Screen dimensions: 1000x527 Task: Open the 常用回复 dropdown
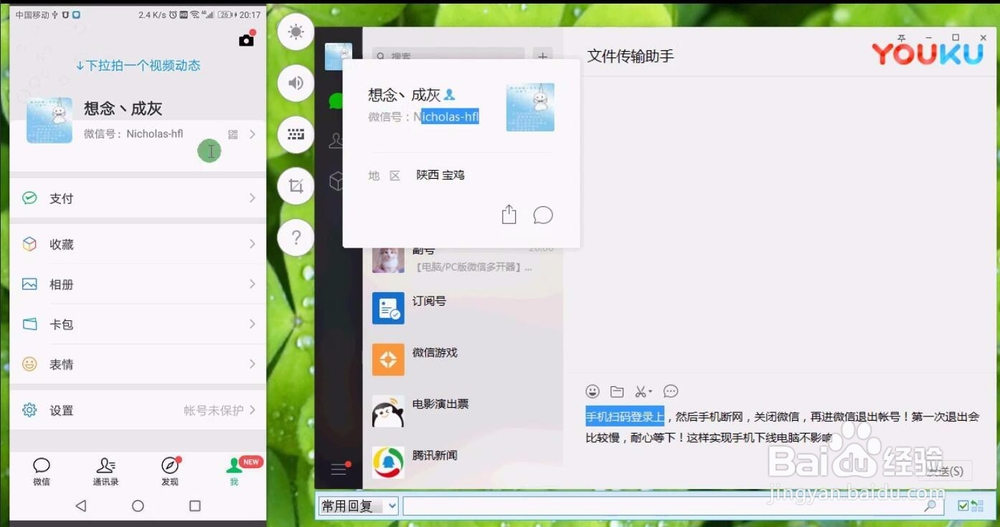pos(358,507)
